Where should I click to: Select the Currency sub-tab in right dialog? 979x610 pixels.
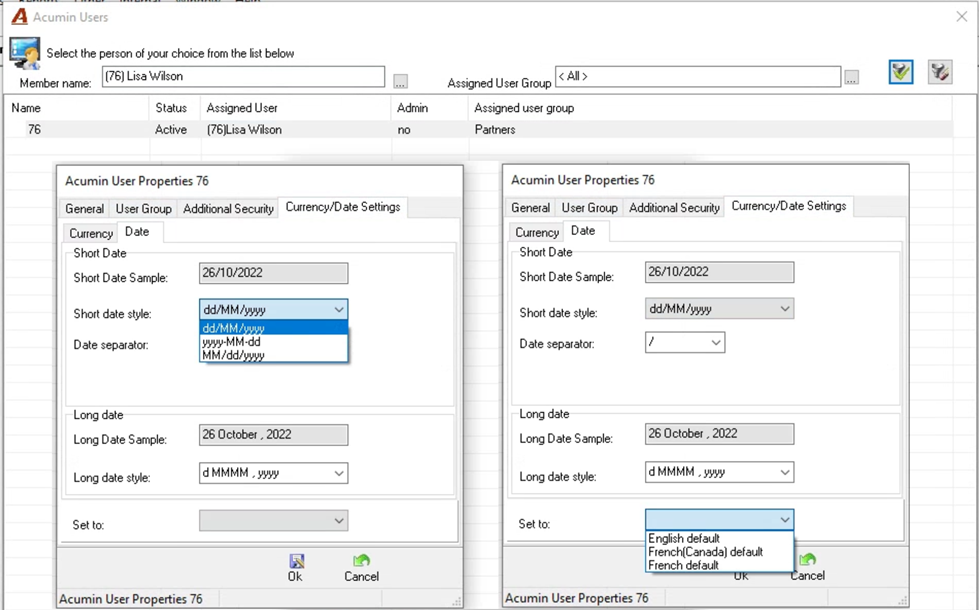coord(537,232)
